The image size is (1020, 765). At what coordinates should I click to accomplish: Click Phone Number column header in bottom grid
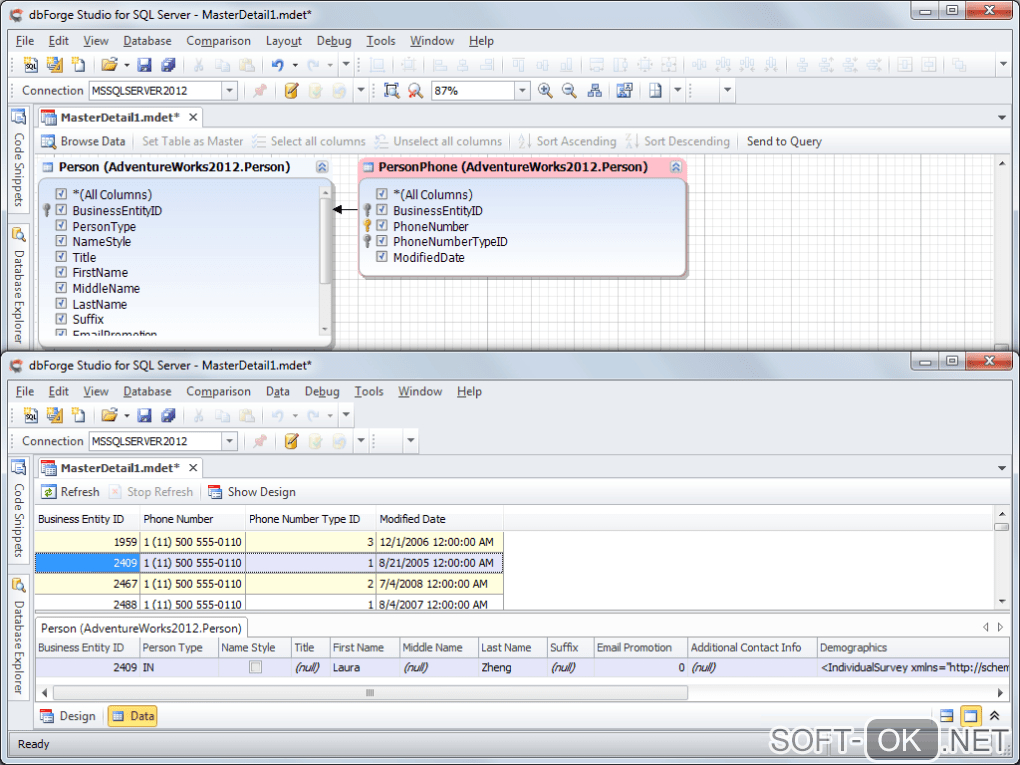[193, 519]
